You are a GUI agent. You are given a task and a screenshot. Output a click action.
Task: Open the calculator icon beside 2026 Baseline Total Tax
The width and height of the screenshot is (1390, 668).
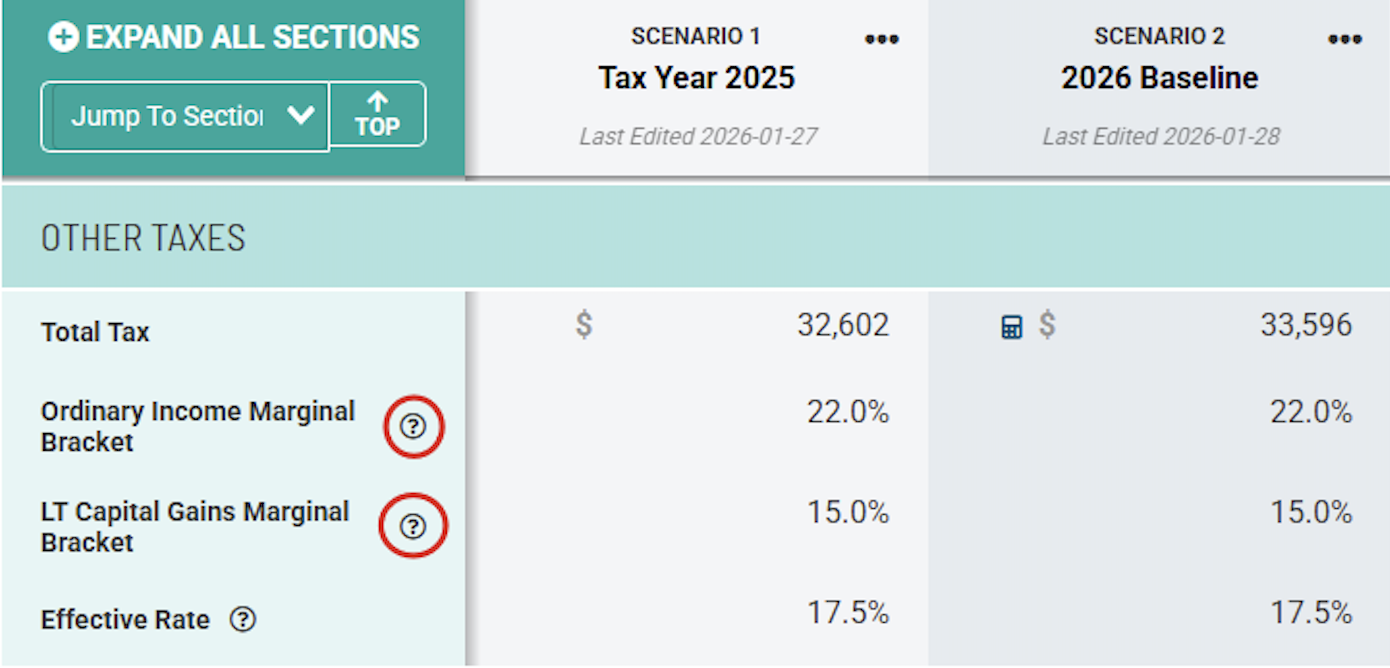(x=1012, y=327)
